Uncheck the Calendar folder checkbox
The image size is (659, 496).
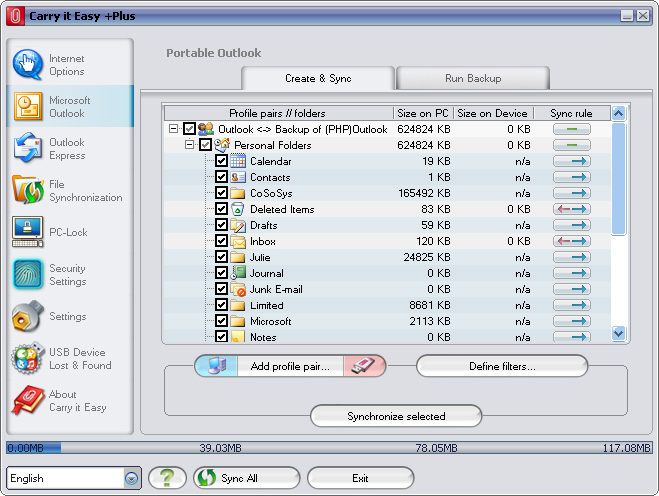pos(222,161)
